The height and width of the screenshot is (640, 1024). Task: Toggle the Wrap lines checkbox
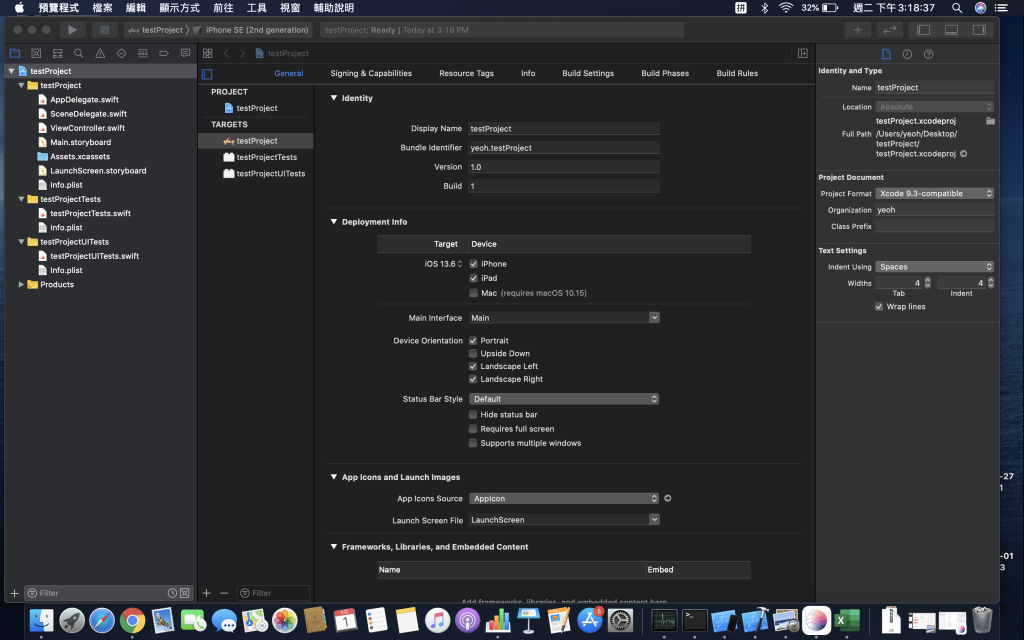879,307
